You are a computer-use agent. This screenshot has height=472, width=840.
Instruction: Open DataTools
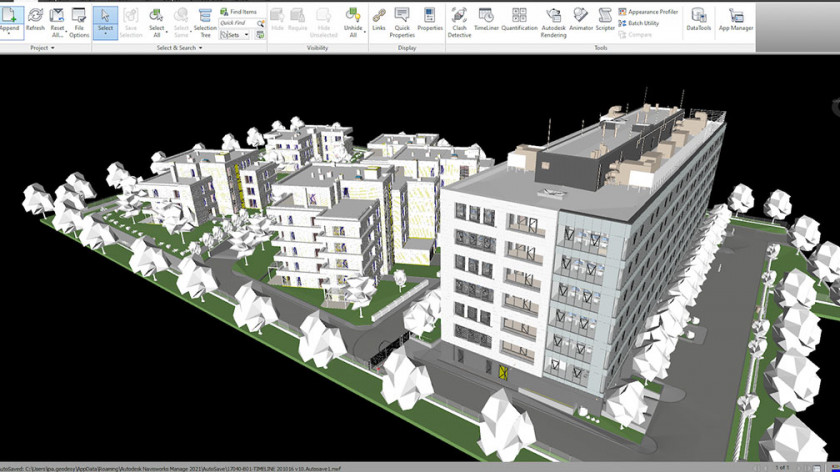point(699,19)
